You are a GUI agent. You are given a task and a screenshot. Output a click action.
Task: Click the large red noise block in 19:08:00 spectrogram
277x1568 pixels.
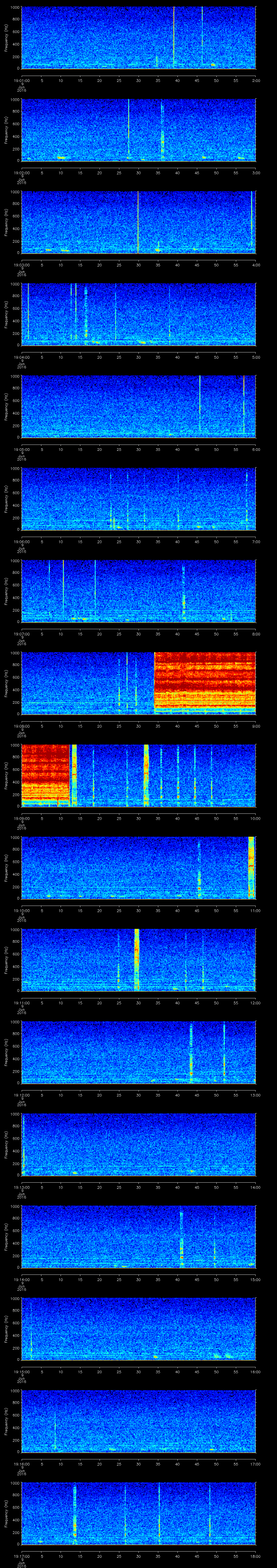tap(205, 683)
